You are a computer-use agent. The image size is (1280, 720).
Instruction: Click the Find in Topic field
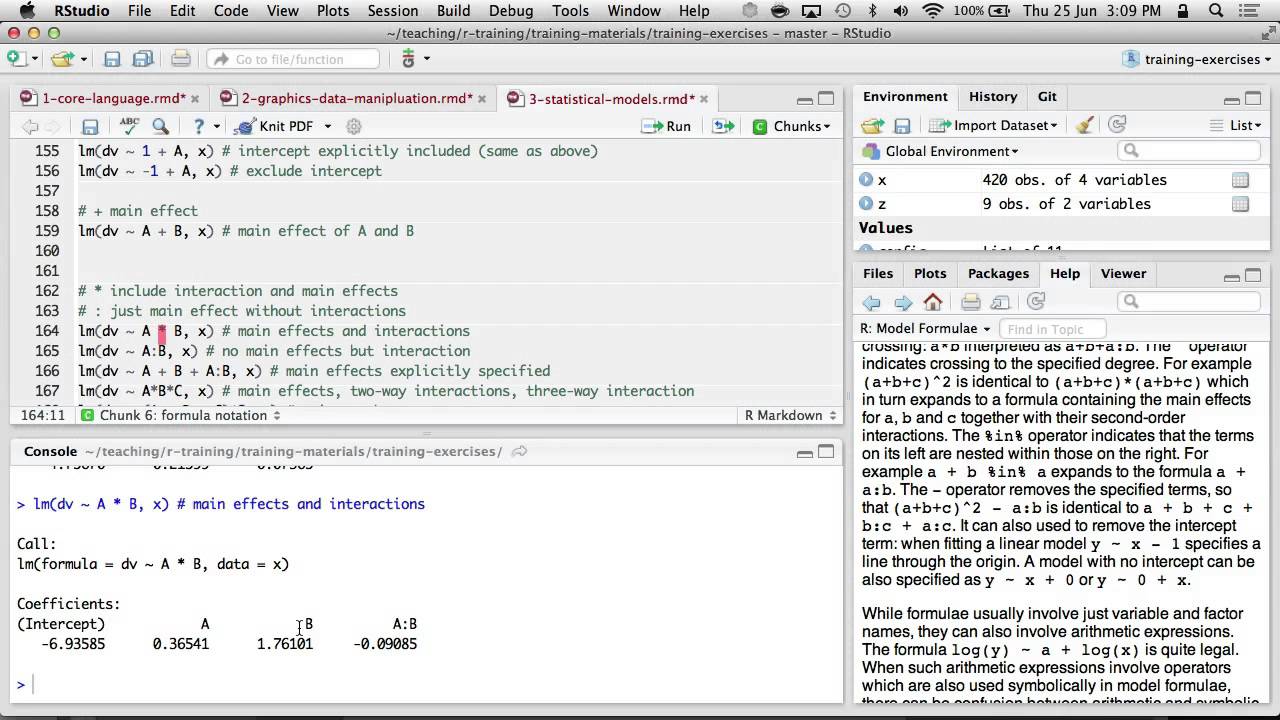[1053, 329]
